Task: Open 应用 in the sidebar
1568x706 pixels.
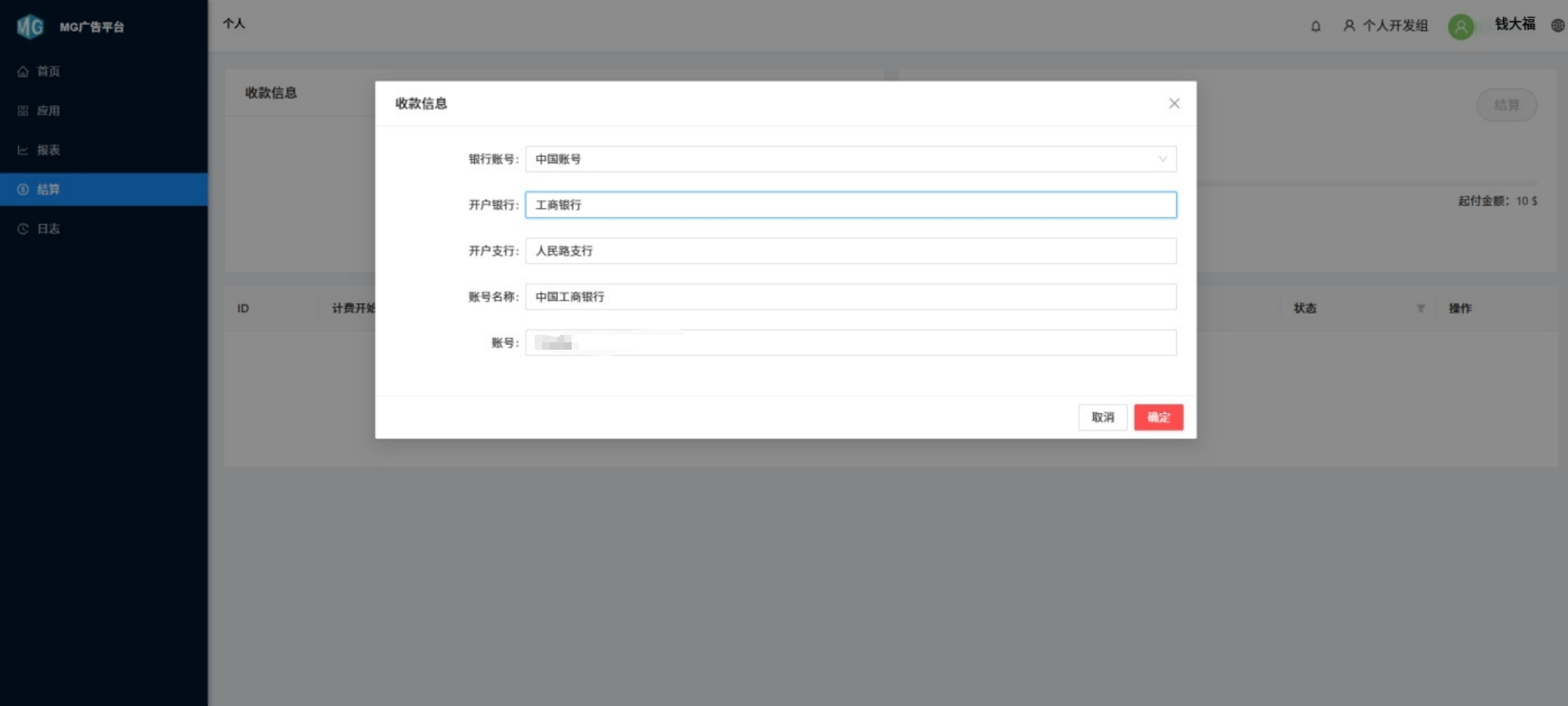Action: [x=48, y=111]
